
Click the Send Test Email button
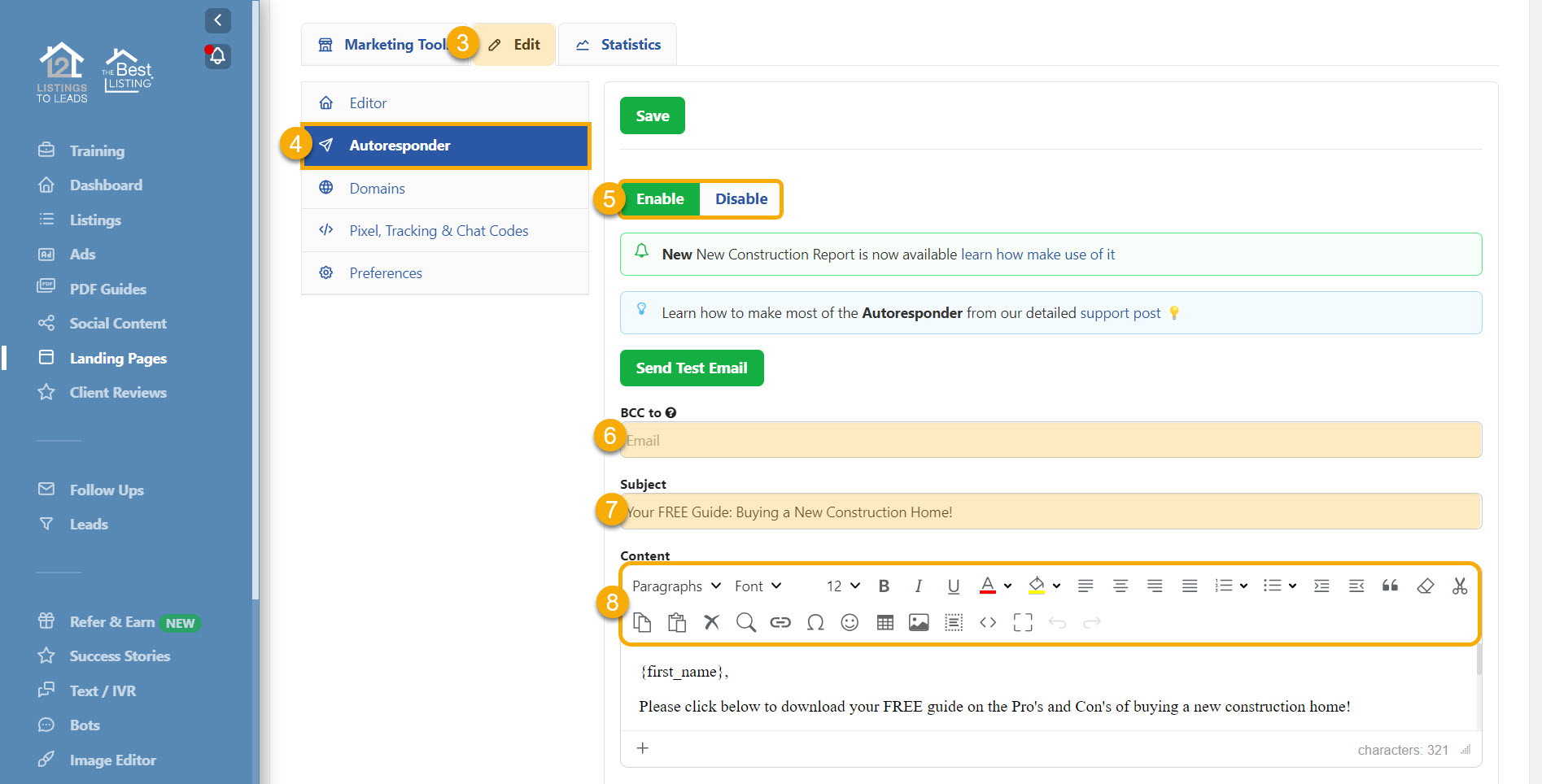pos(691,368)
